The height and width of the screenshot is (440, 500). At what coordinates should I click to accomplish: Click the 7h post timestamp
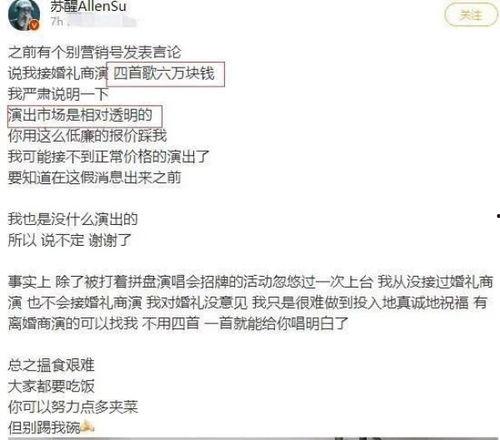(x=57, y=22)
